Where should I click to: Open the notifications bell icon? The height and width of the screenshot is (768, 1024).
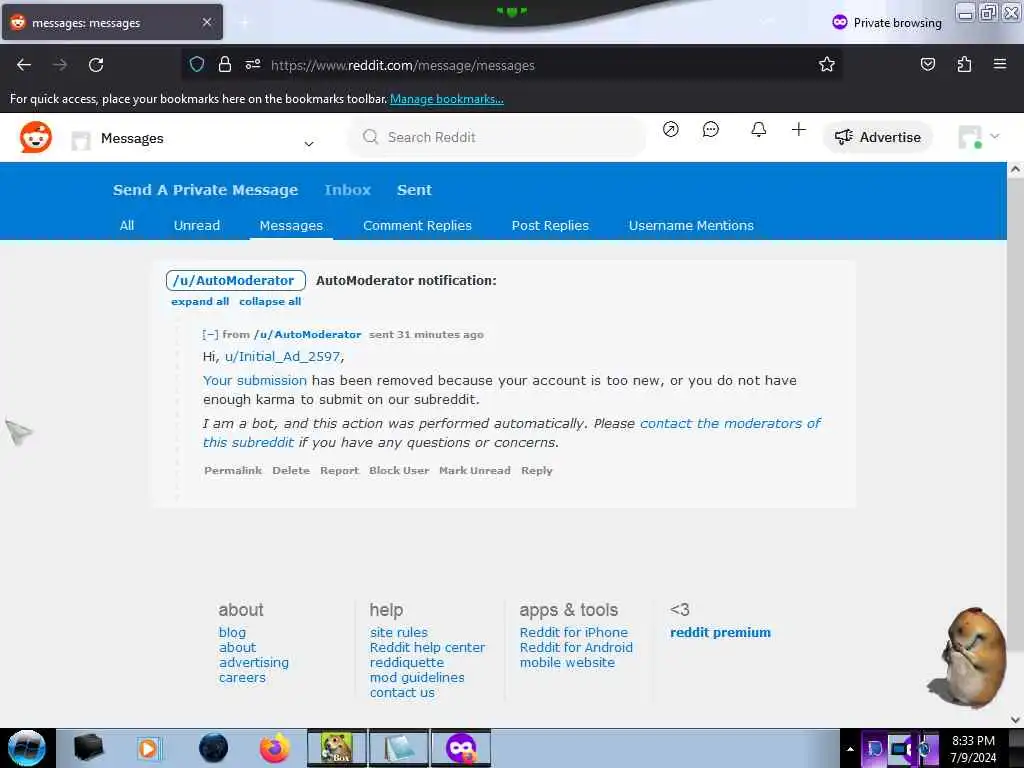point(758,129)
